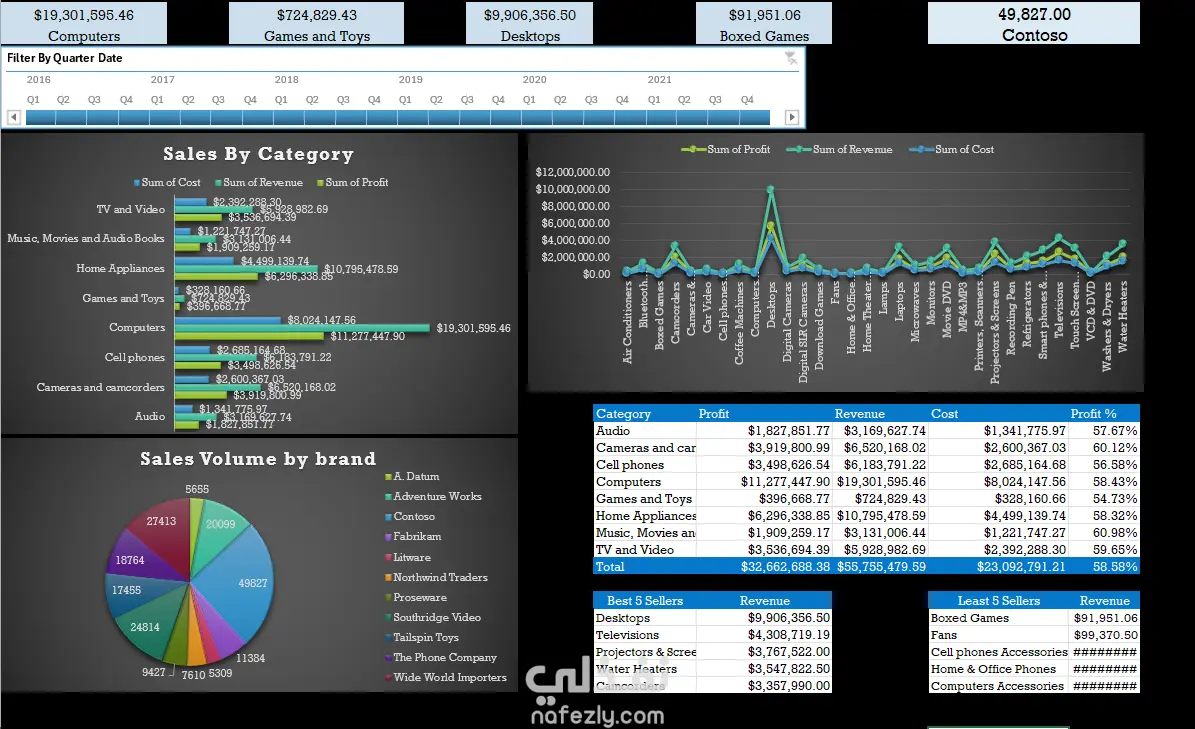Select Q1 2016 on the timeline
The height and width of the screenshot is (729, 1195).
tap(40, 117)
